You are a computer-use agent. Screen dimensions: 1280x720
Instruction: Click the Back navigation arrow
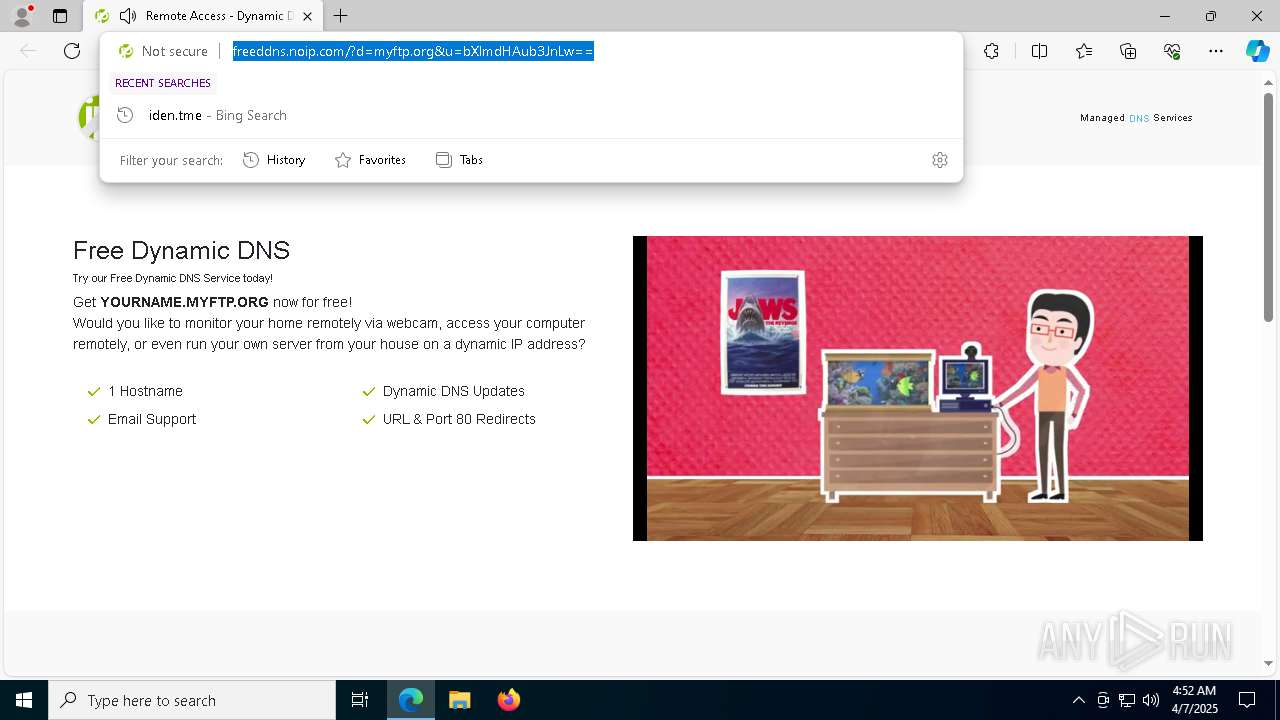point(28,51)
